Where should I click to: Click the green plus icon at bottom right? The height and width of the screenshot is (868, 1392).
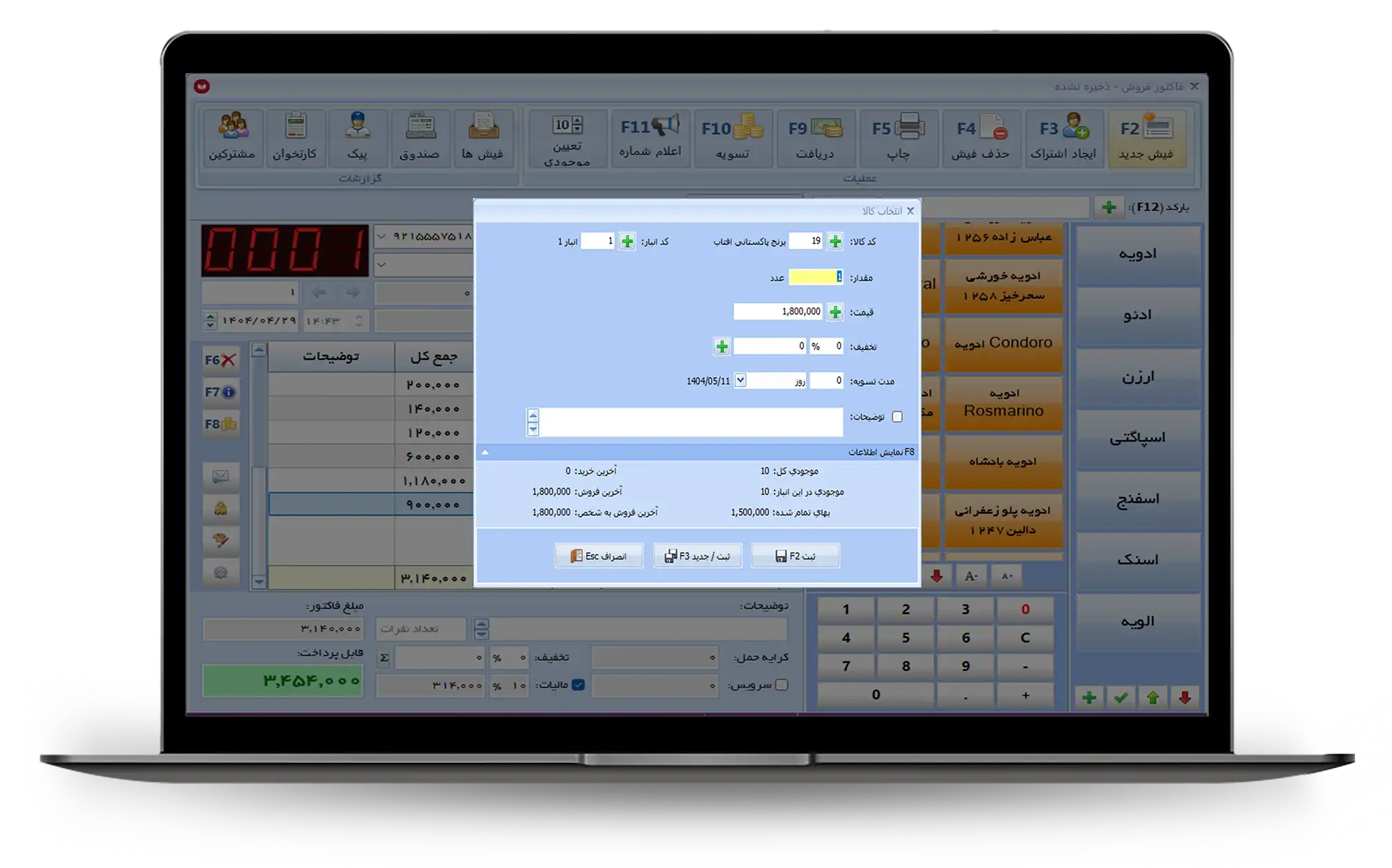[x=1089, y=697]
